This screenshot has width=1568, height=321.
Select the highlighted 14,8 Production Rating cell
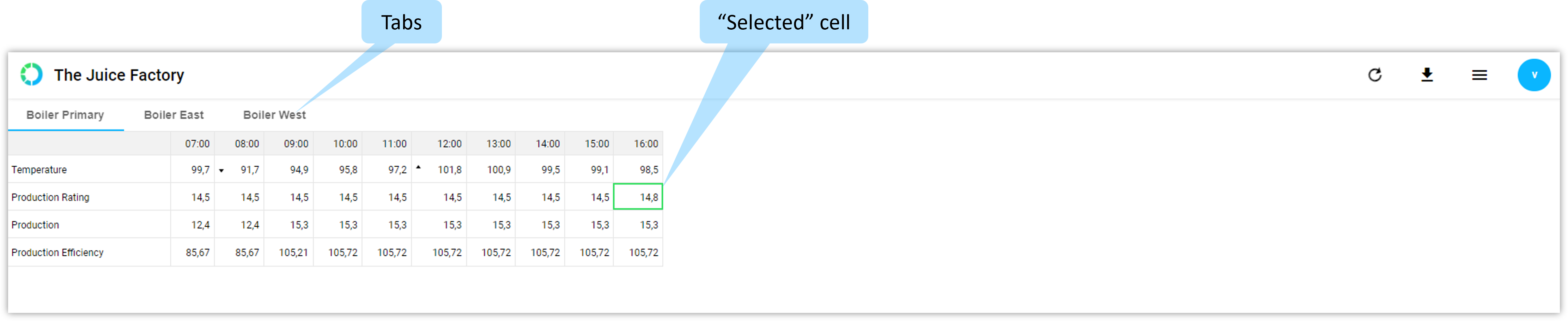pos(638,197)
